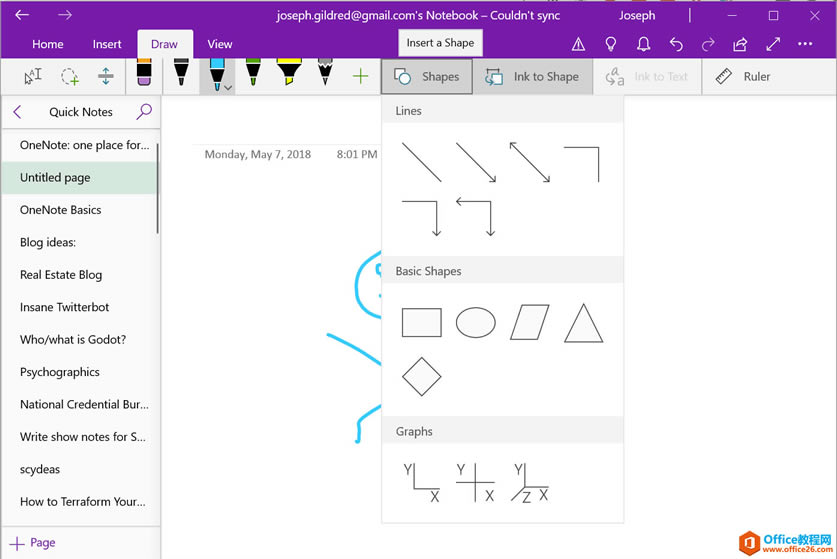Click the Ink to Text button
837x559 pixels.
point(646,77)
